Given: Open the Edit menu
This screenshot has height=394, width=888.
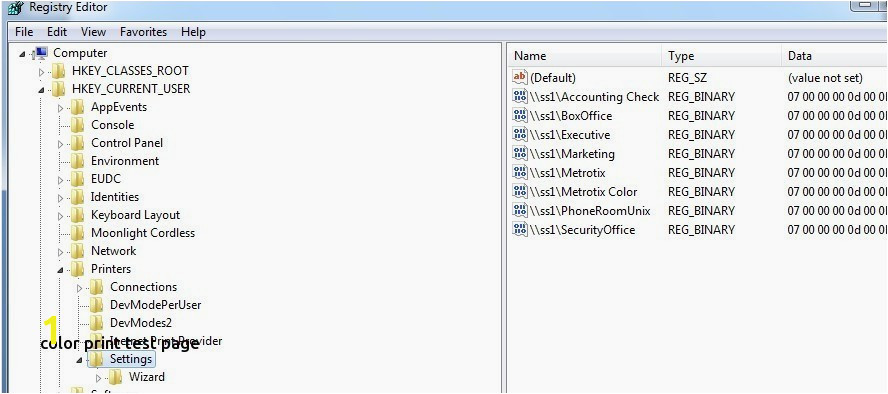Looking at the screenshot, I should click(57, 32).
